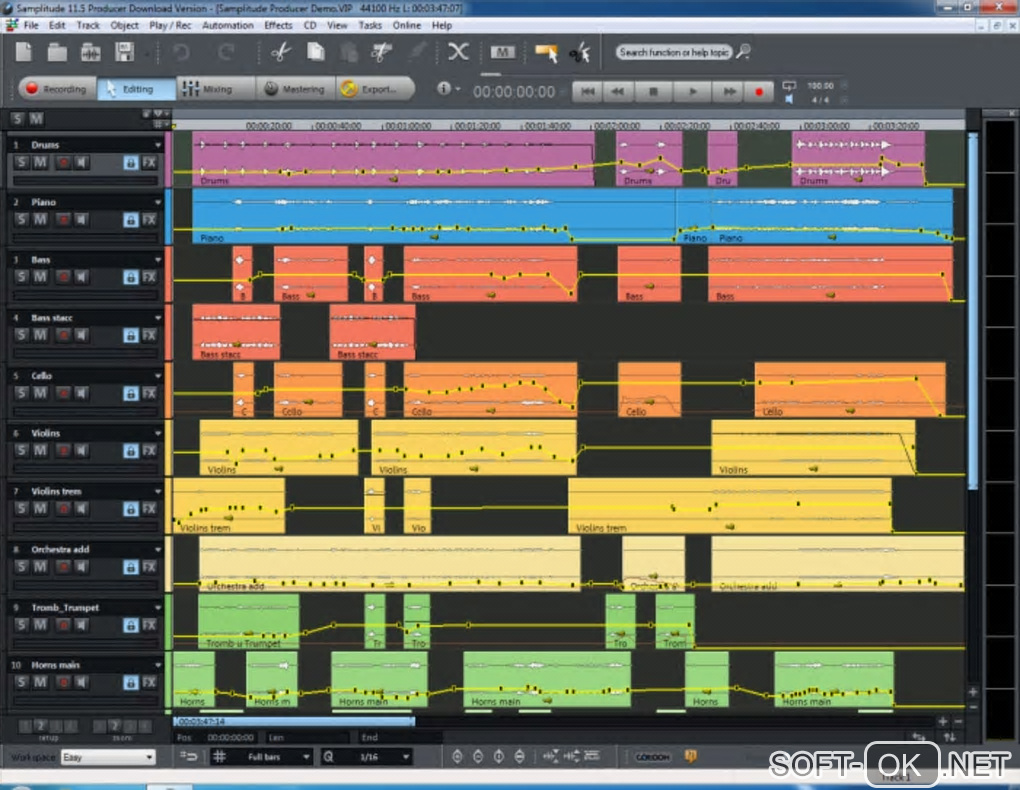Arm recording on the Bass track
1020x790 pixels.
[x=62, y=277]
